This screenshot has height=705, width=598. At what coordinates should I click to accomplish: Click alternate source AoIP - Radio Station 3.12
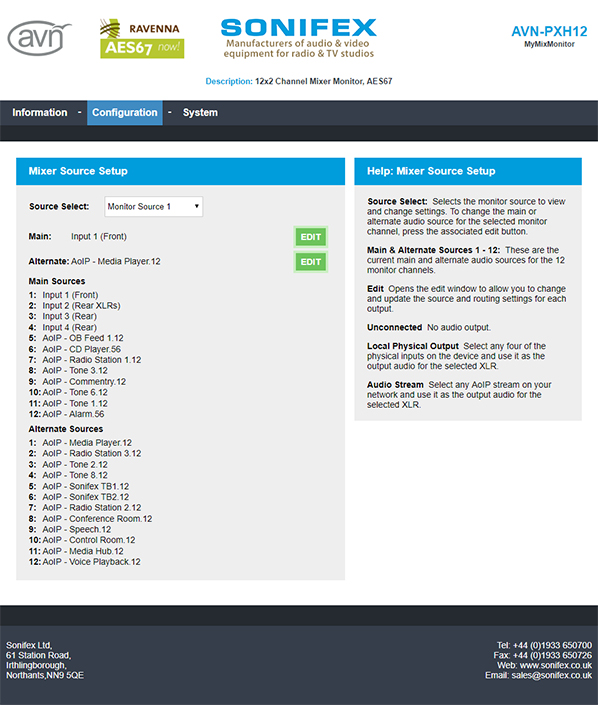pos(92,453)
